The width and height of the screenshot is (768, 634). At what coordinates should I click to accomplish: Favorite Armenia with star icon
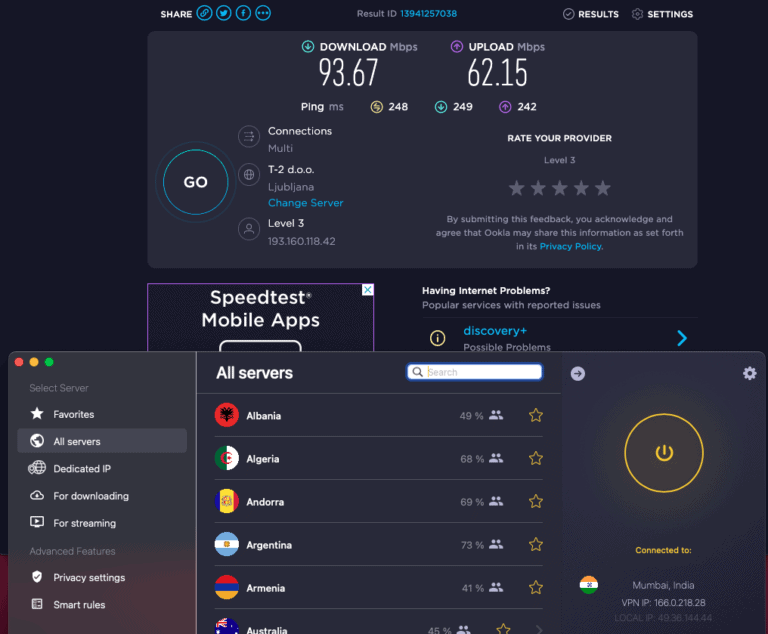click(x=536, y=587)
